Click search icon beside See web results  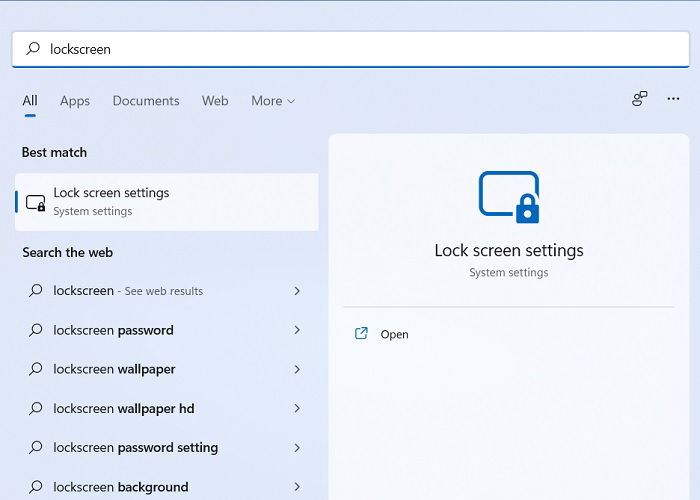pos(36,291)
